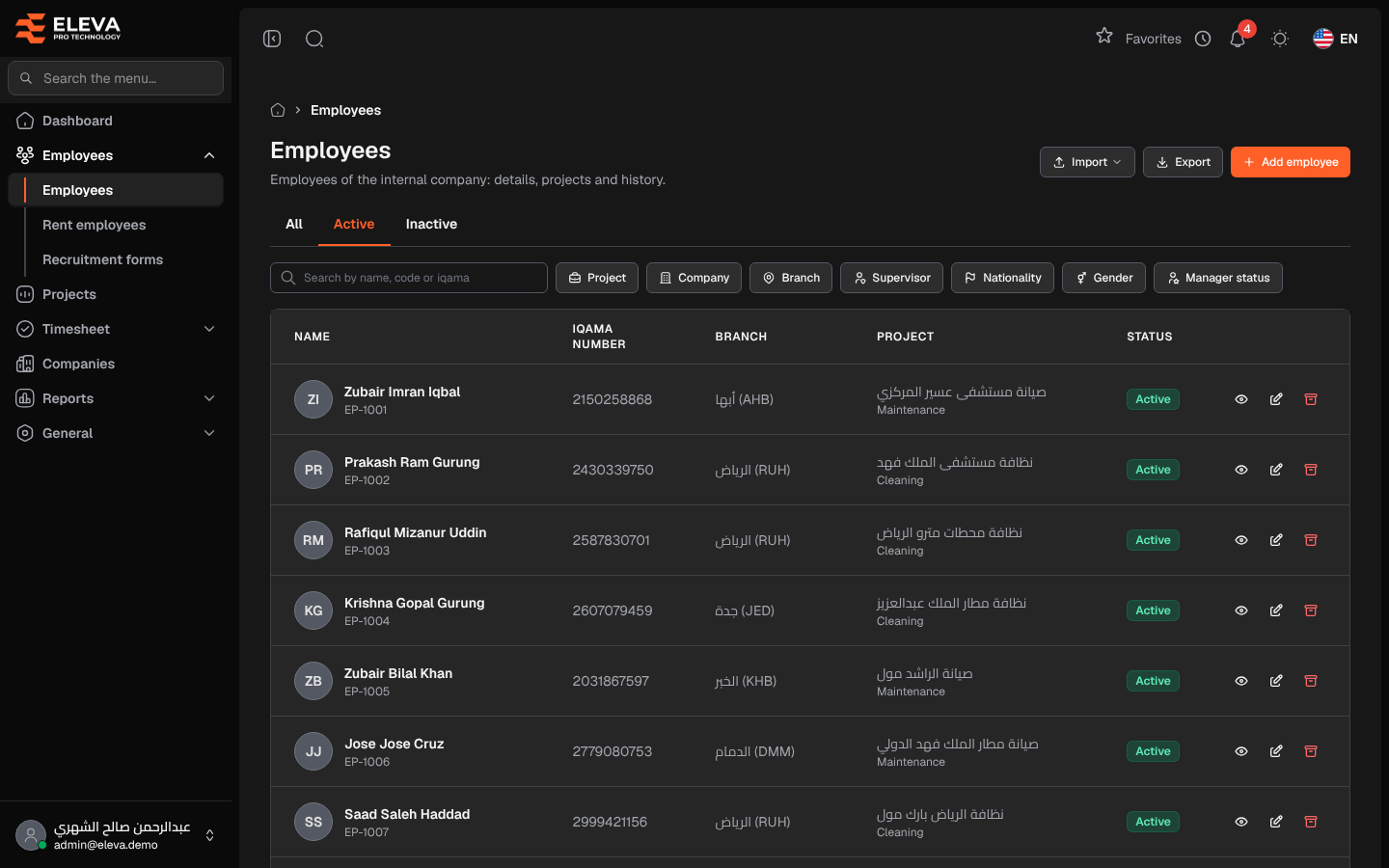This screenshot has width=1389, height=868.
Task: Click the ZI avatar of Zubair Imran
Action: pos(313,399)
